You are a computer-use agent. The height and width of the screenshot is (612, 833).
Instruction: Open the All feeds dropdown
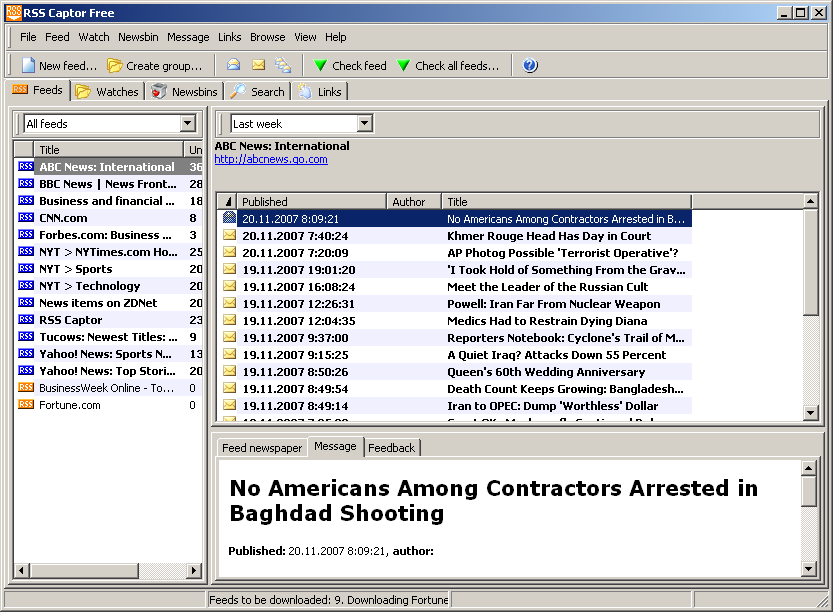click(x=187, y=124)
